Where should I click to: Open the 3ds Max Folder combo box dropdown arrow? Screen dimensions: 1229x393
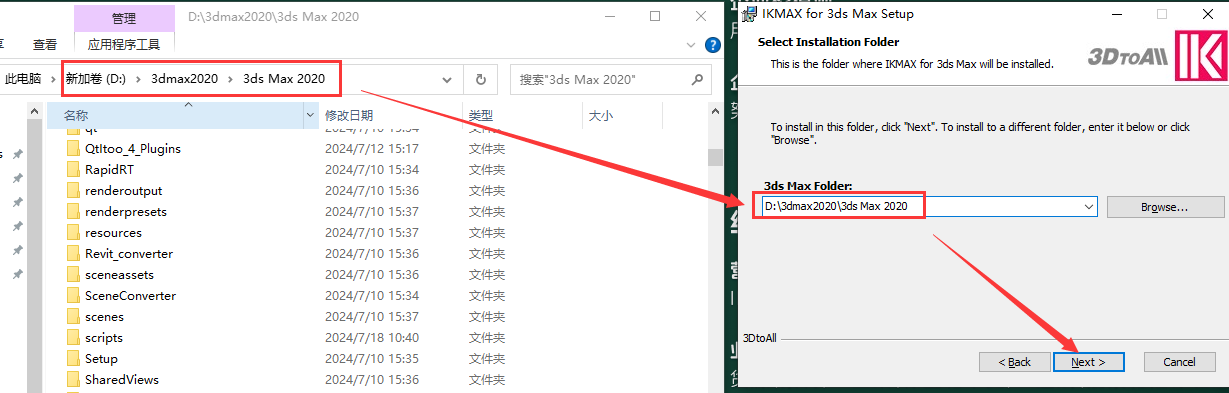(1088, 206)
